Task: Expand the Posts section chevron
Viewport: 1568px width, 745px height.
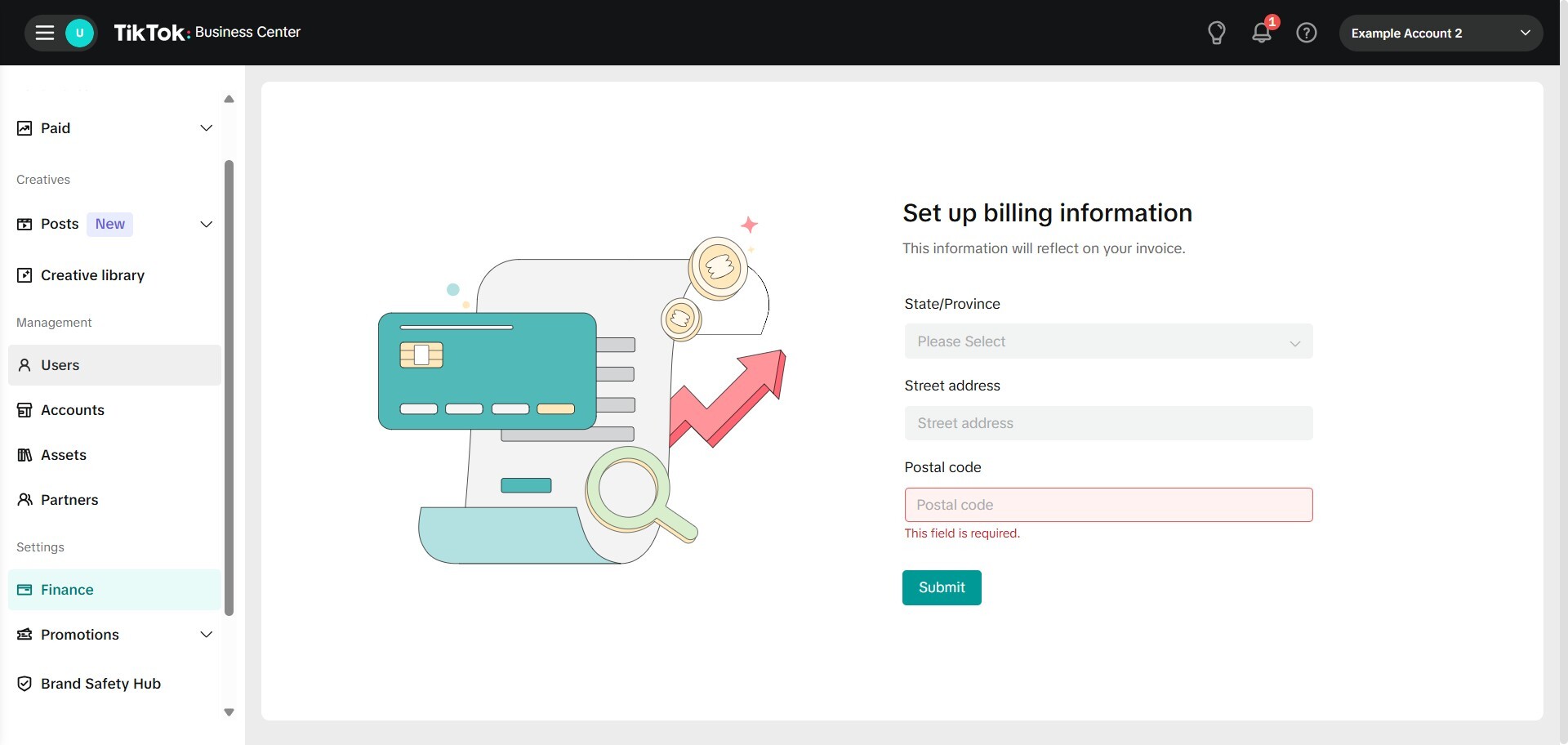Action: tap(207, 224)
